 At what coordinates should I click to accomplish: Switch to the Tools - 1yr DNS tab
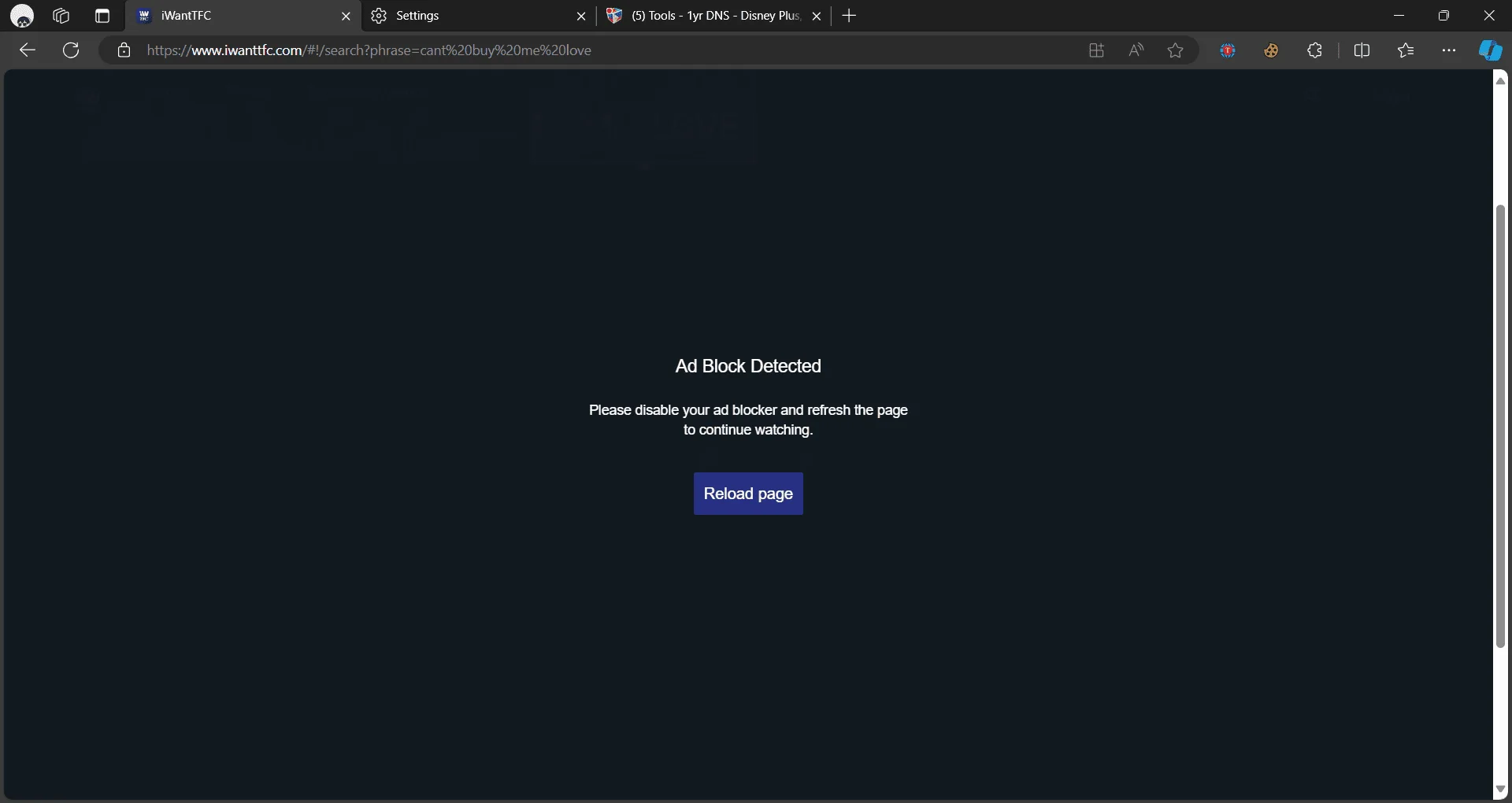point(713,16)
